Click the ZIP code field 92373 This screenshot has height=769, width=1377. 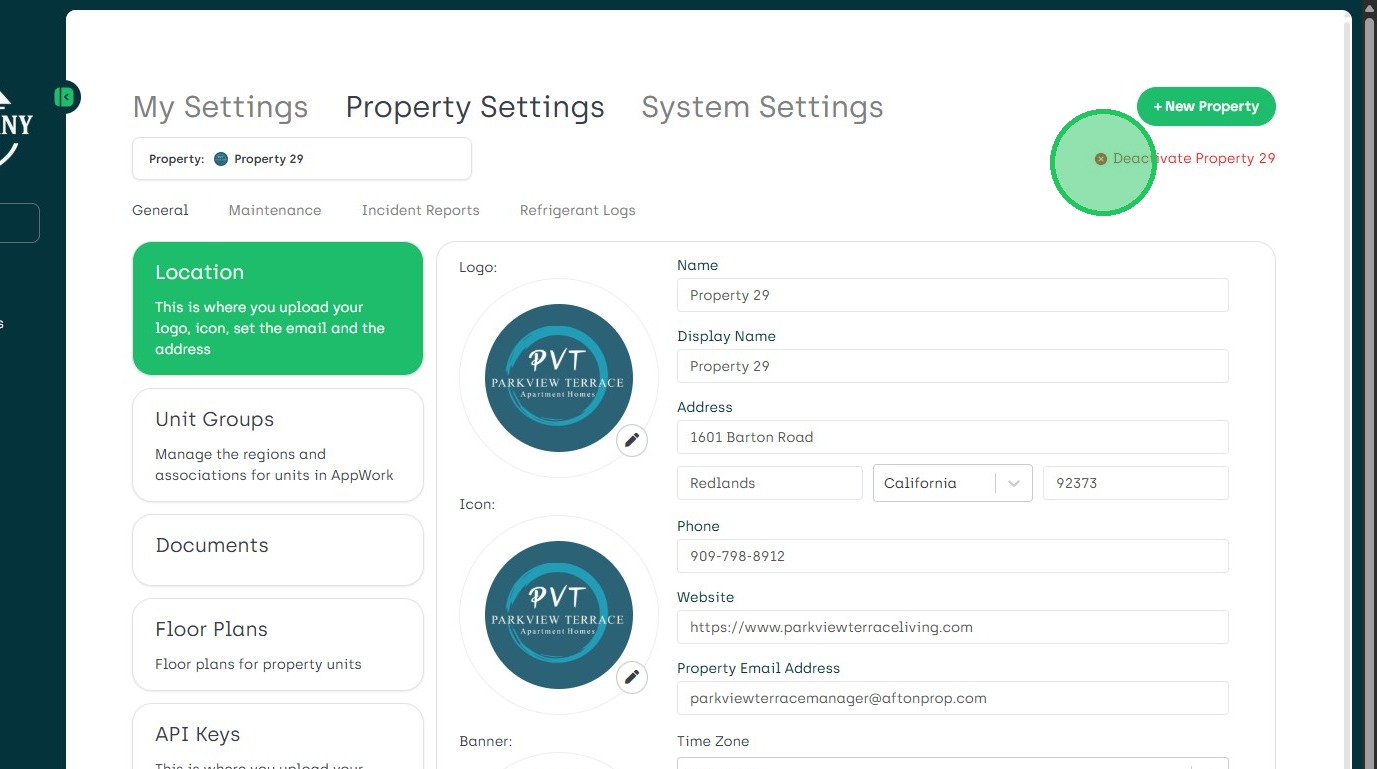[1136, 483]
